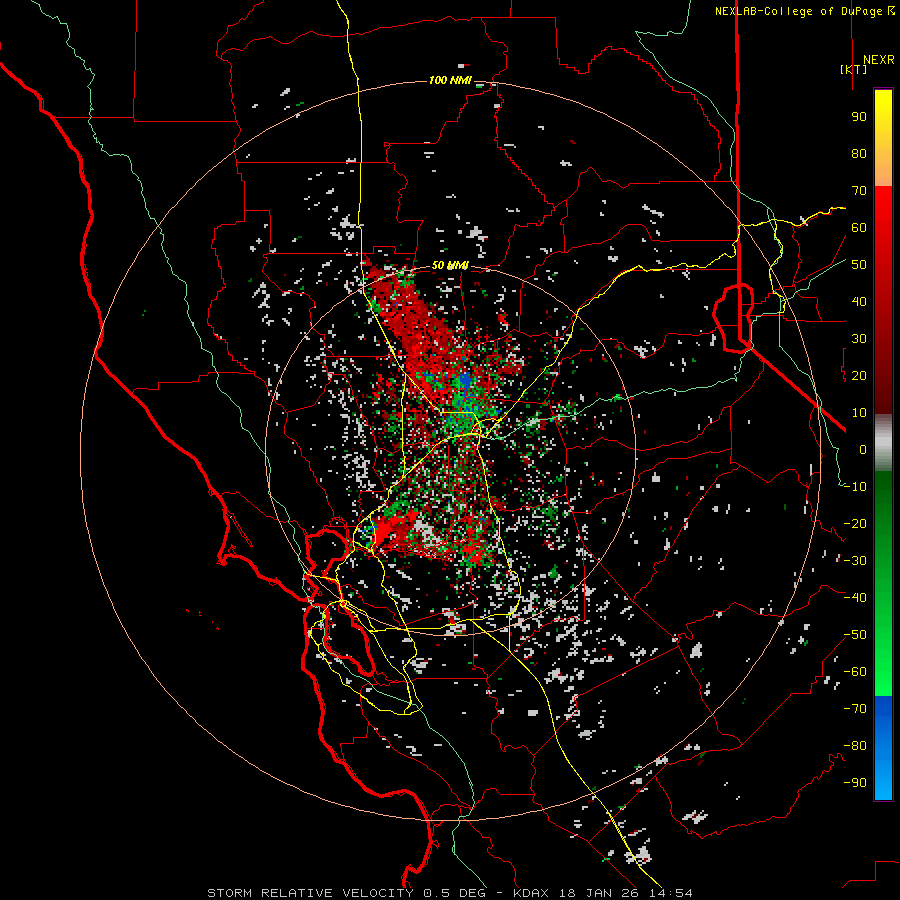Click the 40 value on velocity scale
Image resolution: width=900 pixels, height=900 pixels.
pos(859,302)
